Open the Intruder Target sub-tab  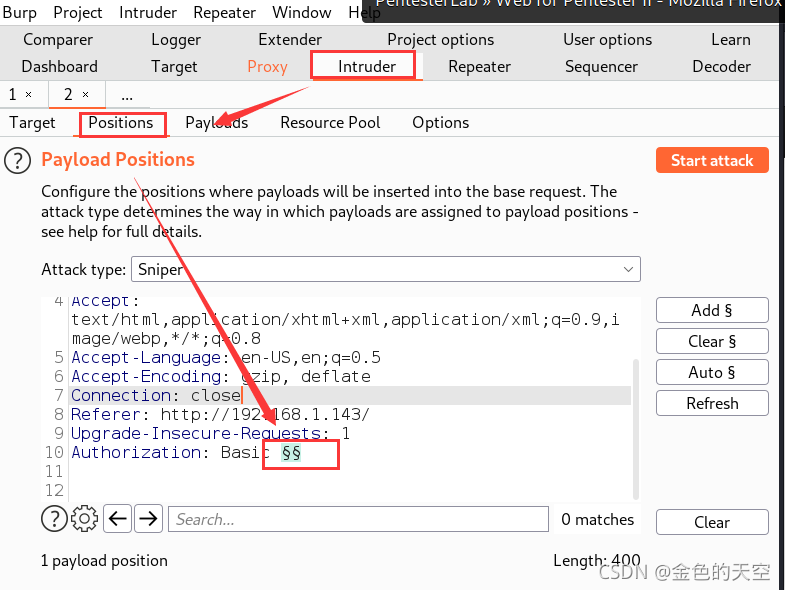tap(32, 123)
